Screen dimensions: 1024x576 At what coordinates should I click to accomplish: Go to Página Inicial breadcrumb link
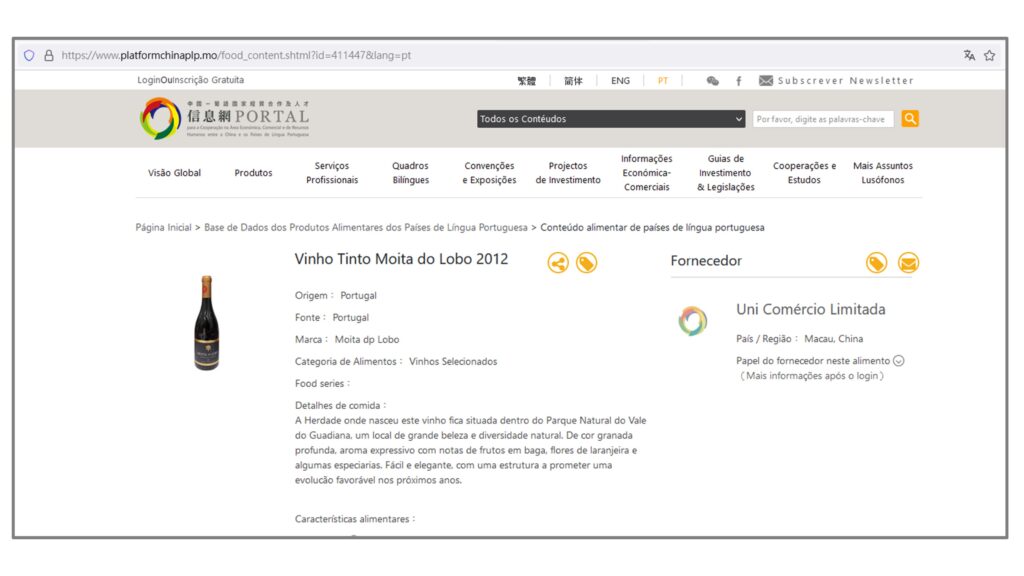tap(163, 228)
